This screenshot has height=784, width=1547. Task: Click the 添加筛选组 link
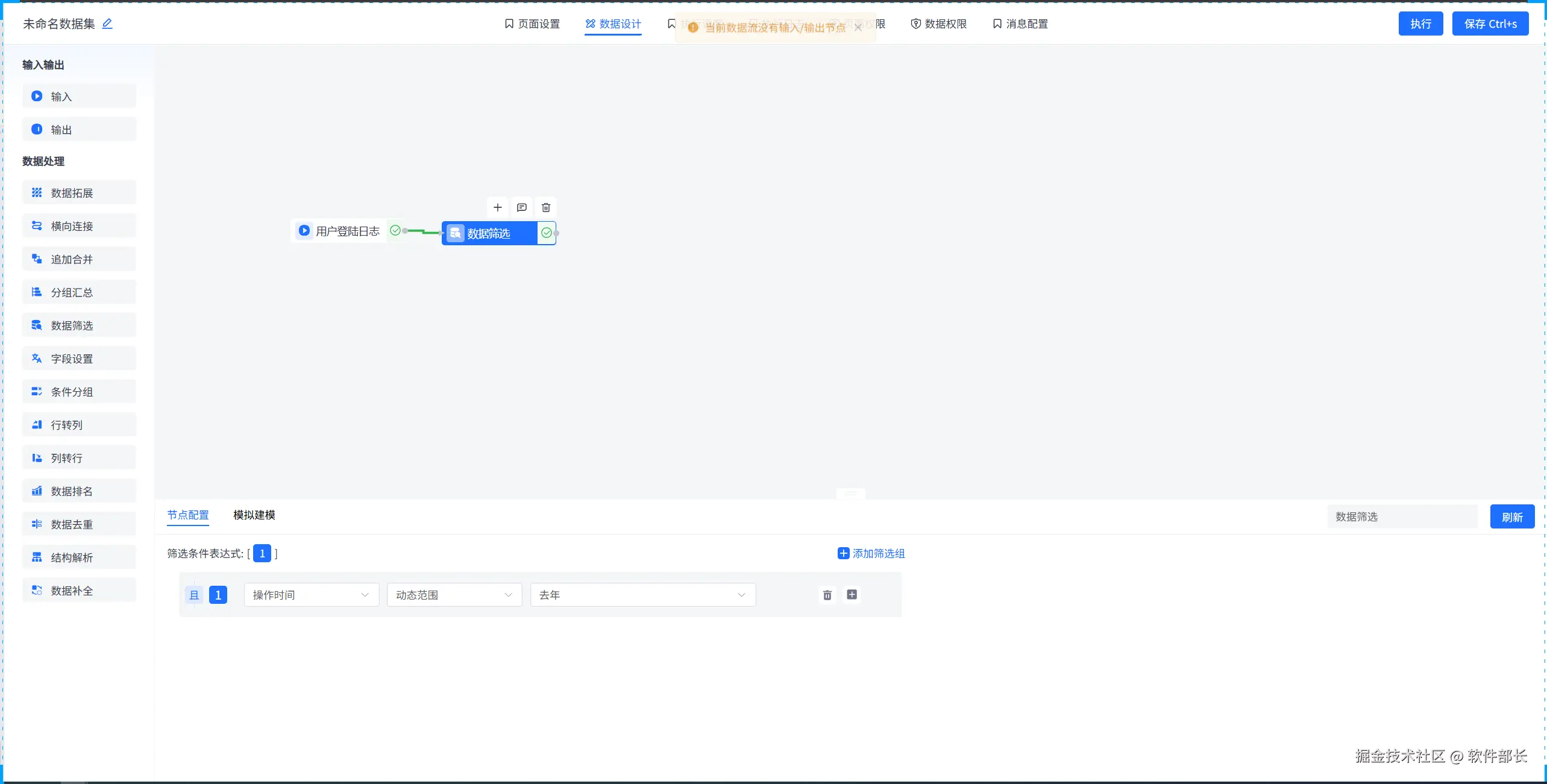(x=871, y=554)
